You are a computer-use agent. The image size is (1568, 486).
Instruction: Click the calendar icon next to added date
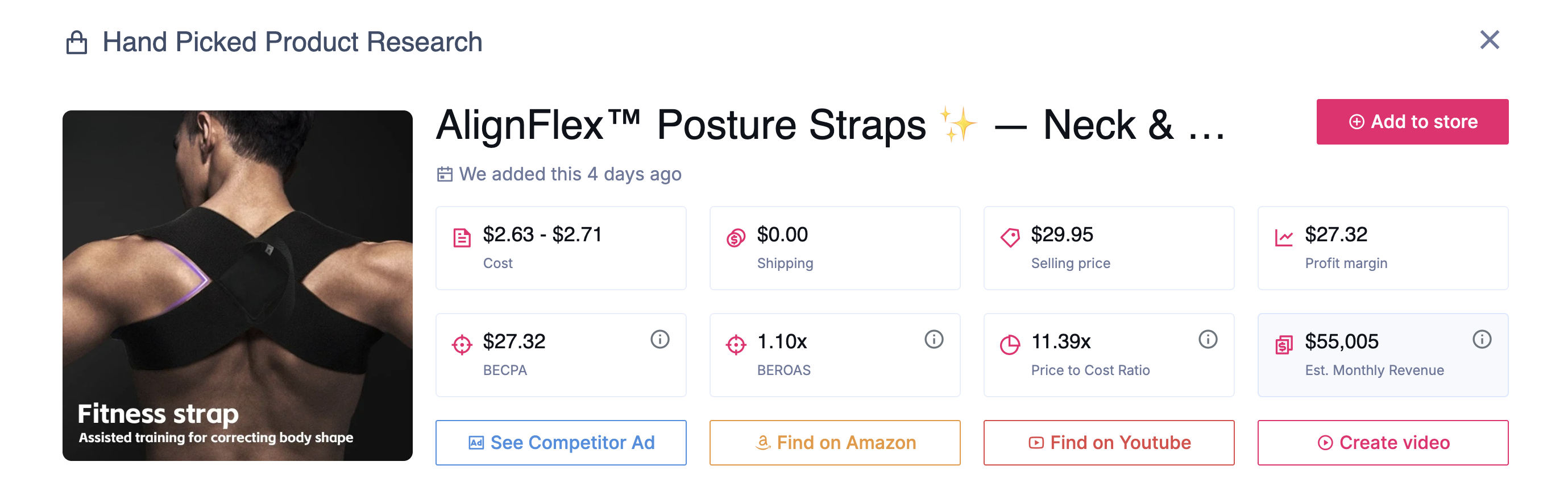445,174
